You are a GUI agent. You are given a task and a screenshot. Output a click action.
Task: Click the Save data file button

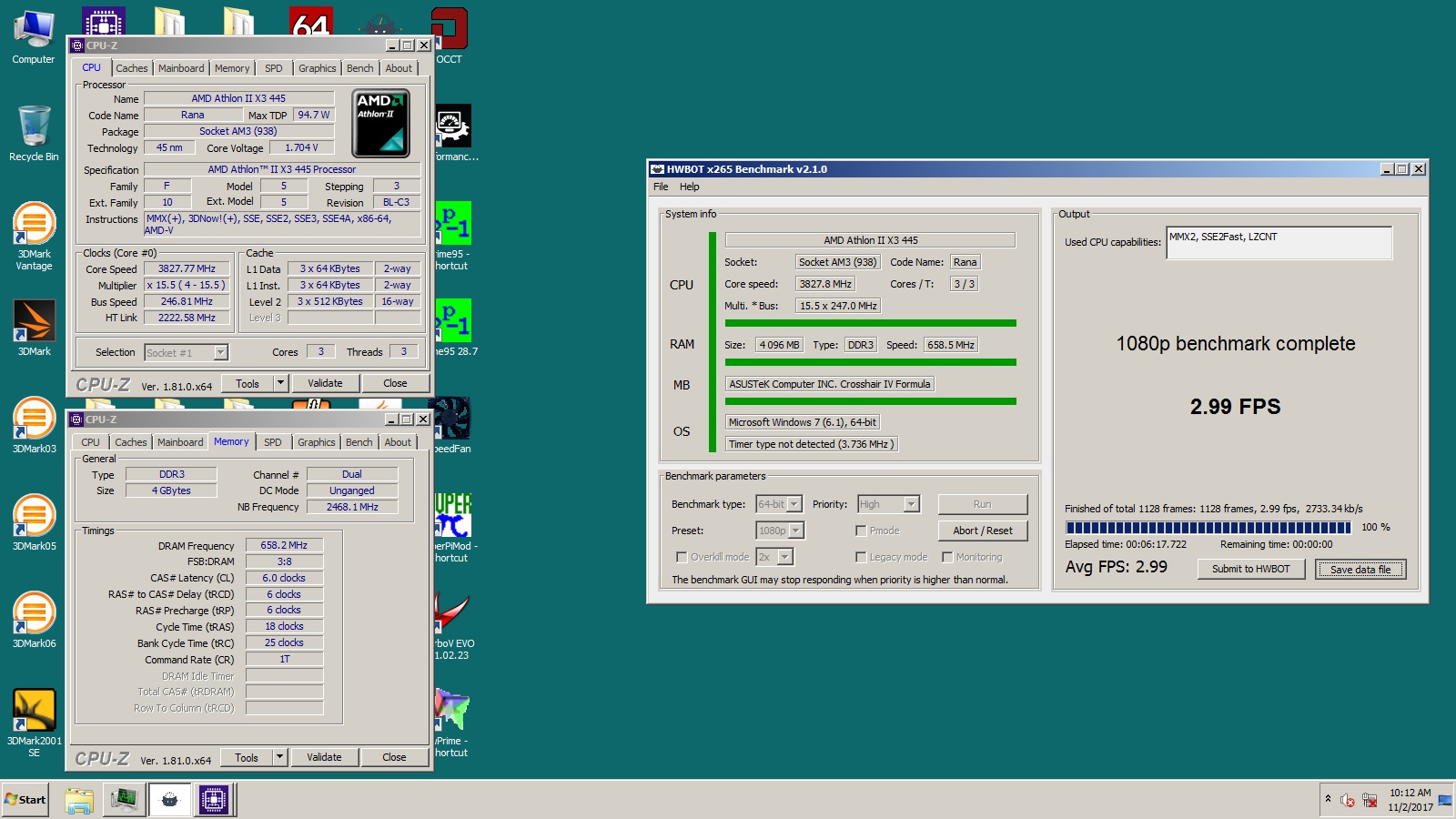1360,569
